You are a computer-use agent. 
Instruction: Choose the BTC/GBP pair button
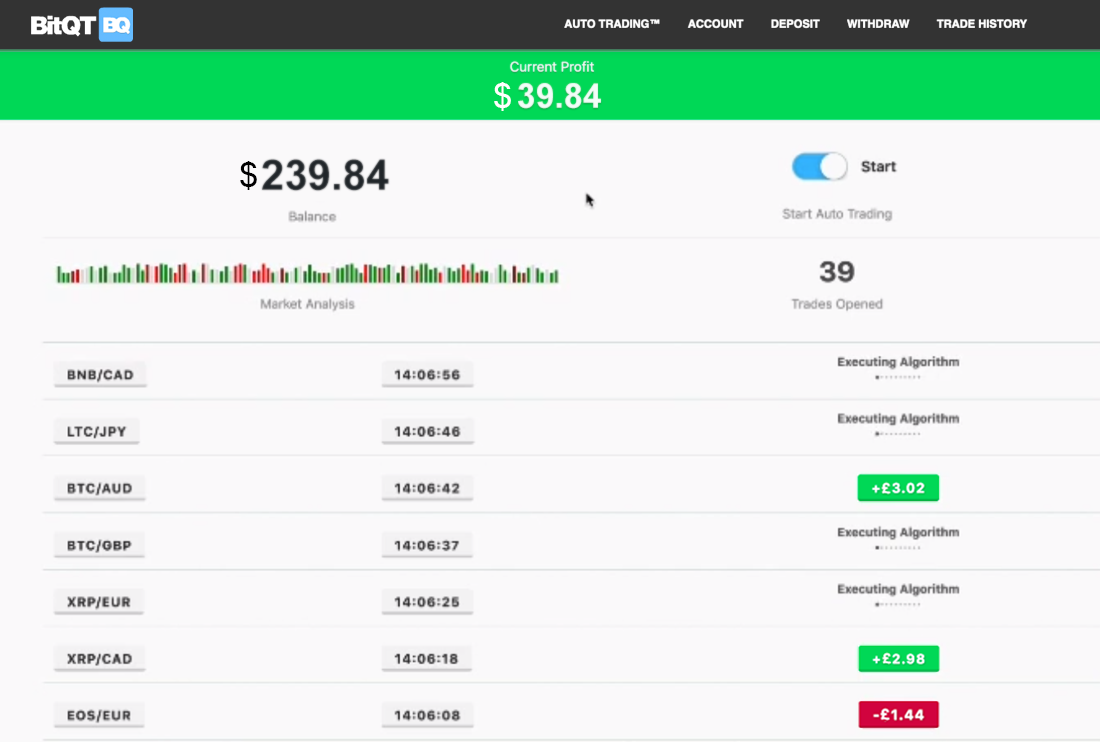click(x=99, y=545)
